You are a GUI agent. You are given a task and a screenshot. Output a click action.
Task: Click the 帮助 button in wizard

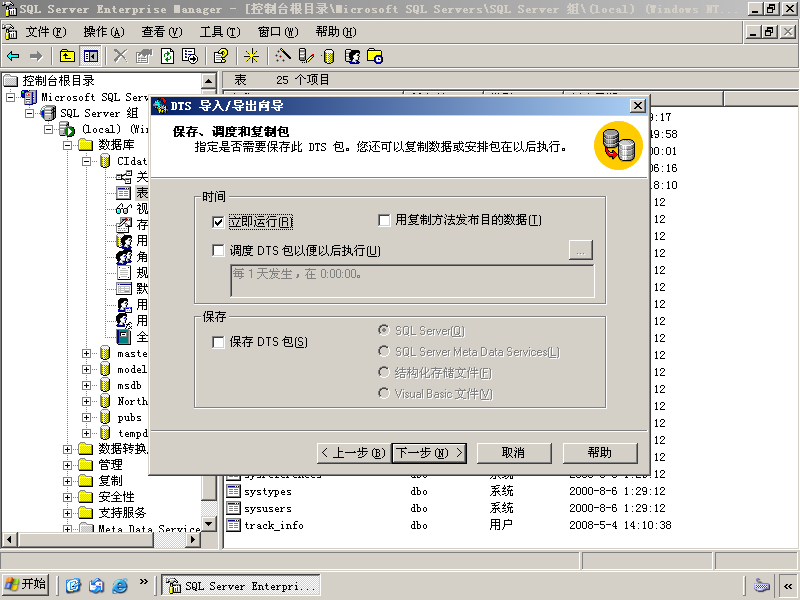coord(600,453)
